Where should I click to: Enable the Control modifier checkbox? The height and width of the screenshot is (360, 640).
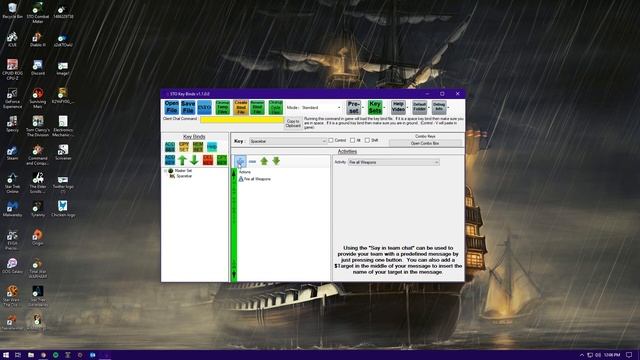331,140
